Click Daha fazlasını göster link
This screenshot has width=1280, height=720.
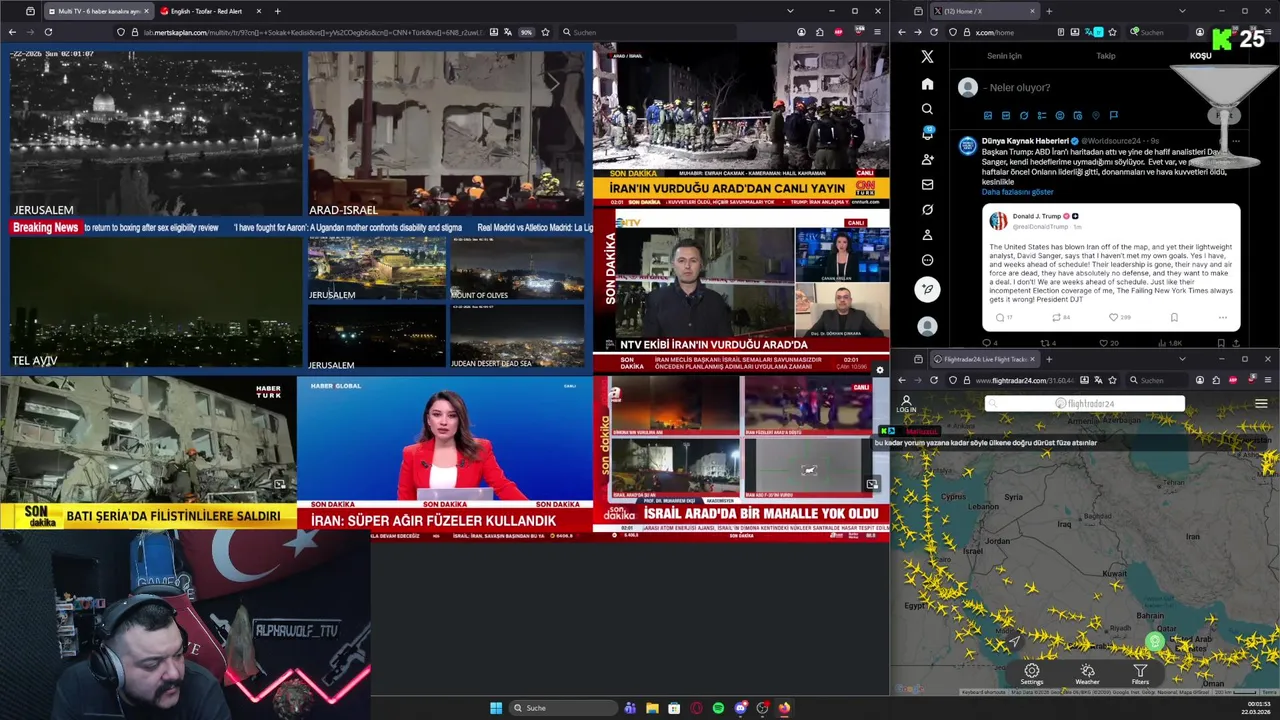[1017, 192]
